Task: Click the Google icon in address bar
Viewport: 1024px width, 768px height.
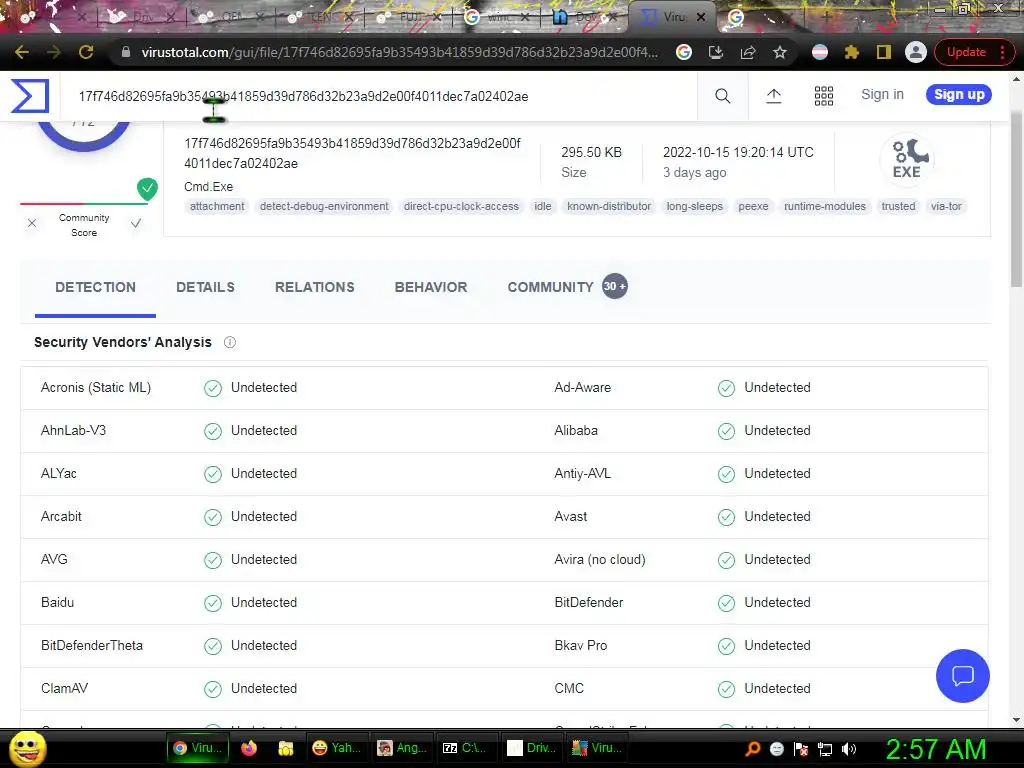Action: (x=684, y=52)
